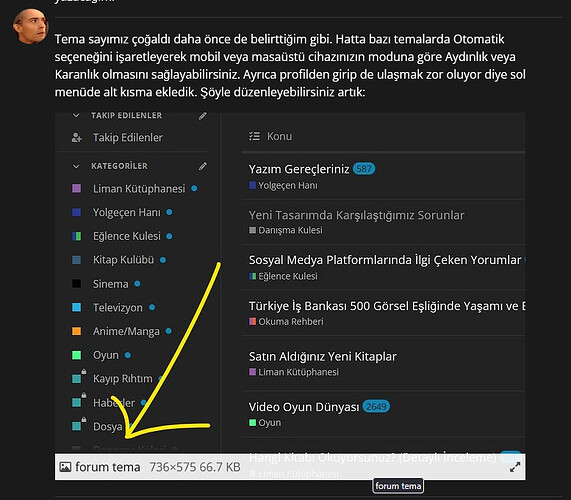Click the unread dot next to Sinema
Viewport: 571px width, 500px height.
(x=137, y=284)
